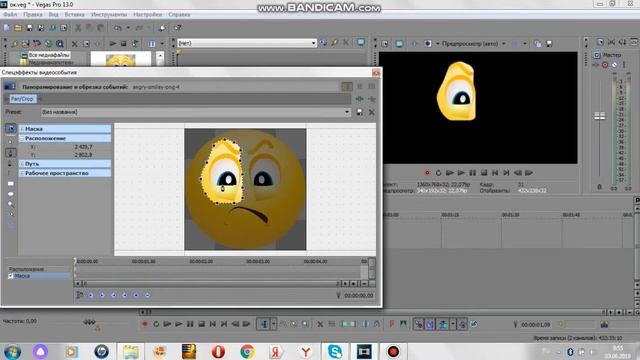Image resolution: width=640 pixels, height=360 pixels.
Task: Open the Вставка menu
Action: (74, 14)
